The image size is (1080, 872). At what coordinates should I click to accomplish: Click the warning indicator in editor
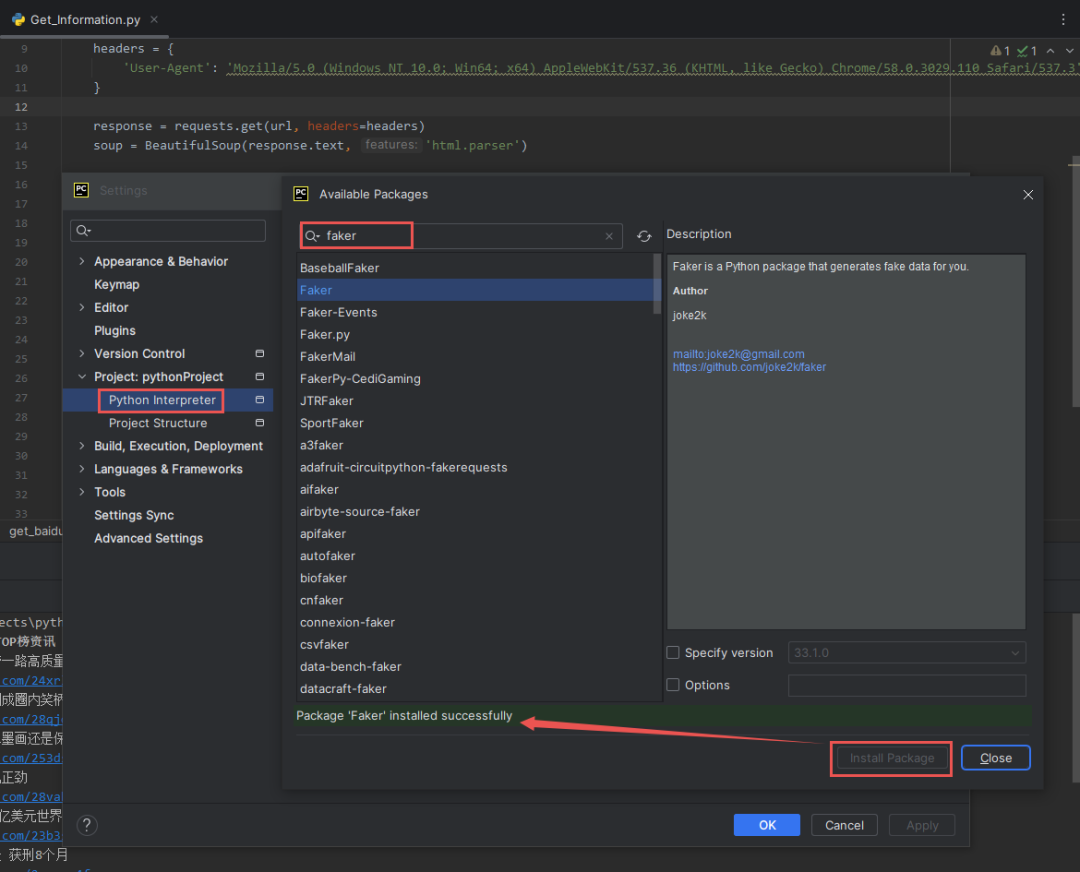pyautogui.click(x=1000, y=51)
